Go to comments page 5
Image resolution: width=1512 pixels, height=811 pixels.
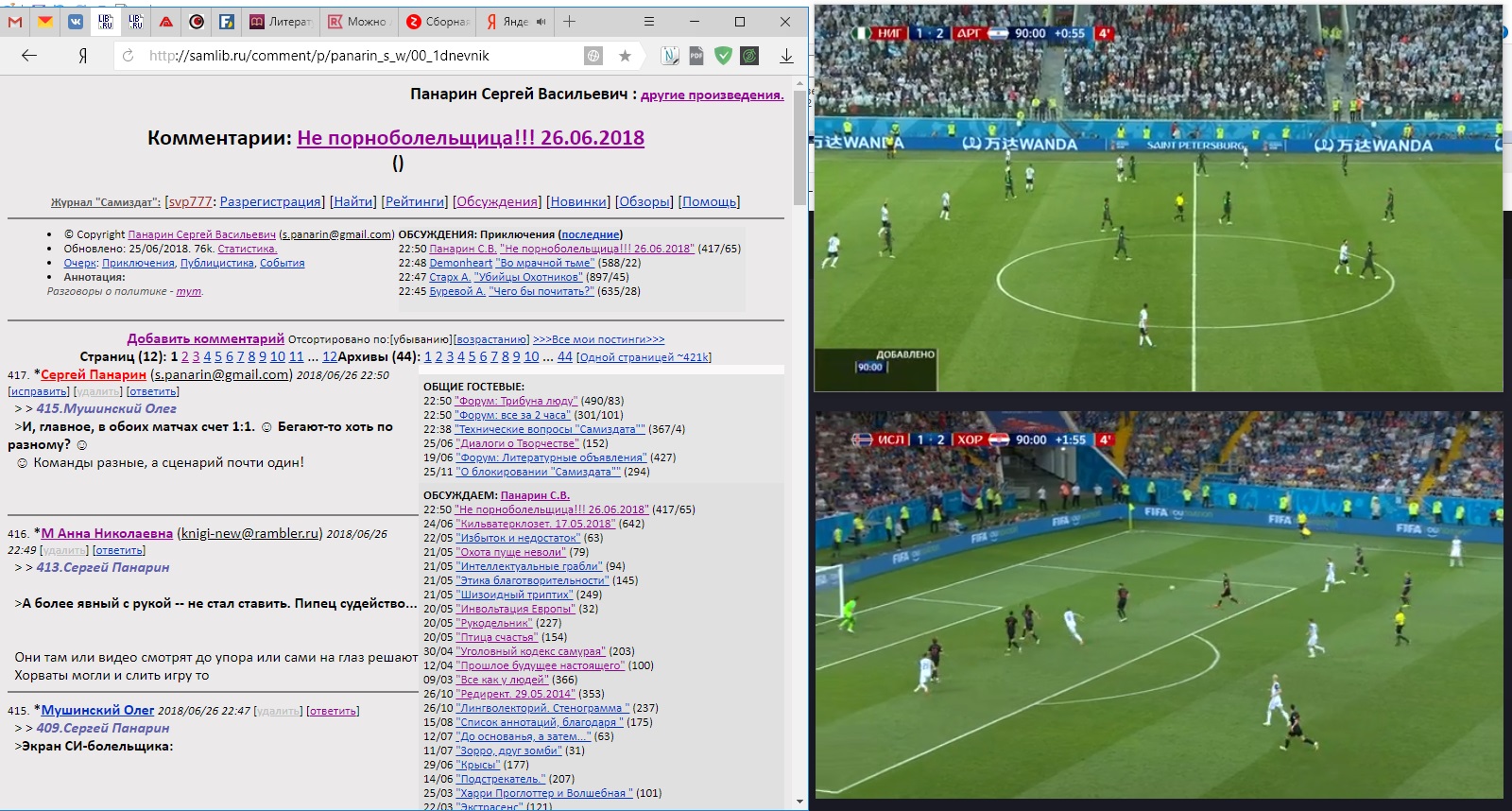pos(218,356)
